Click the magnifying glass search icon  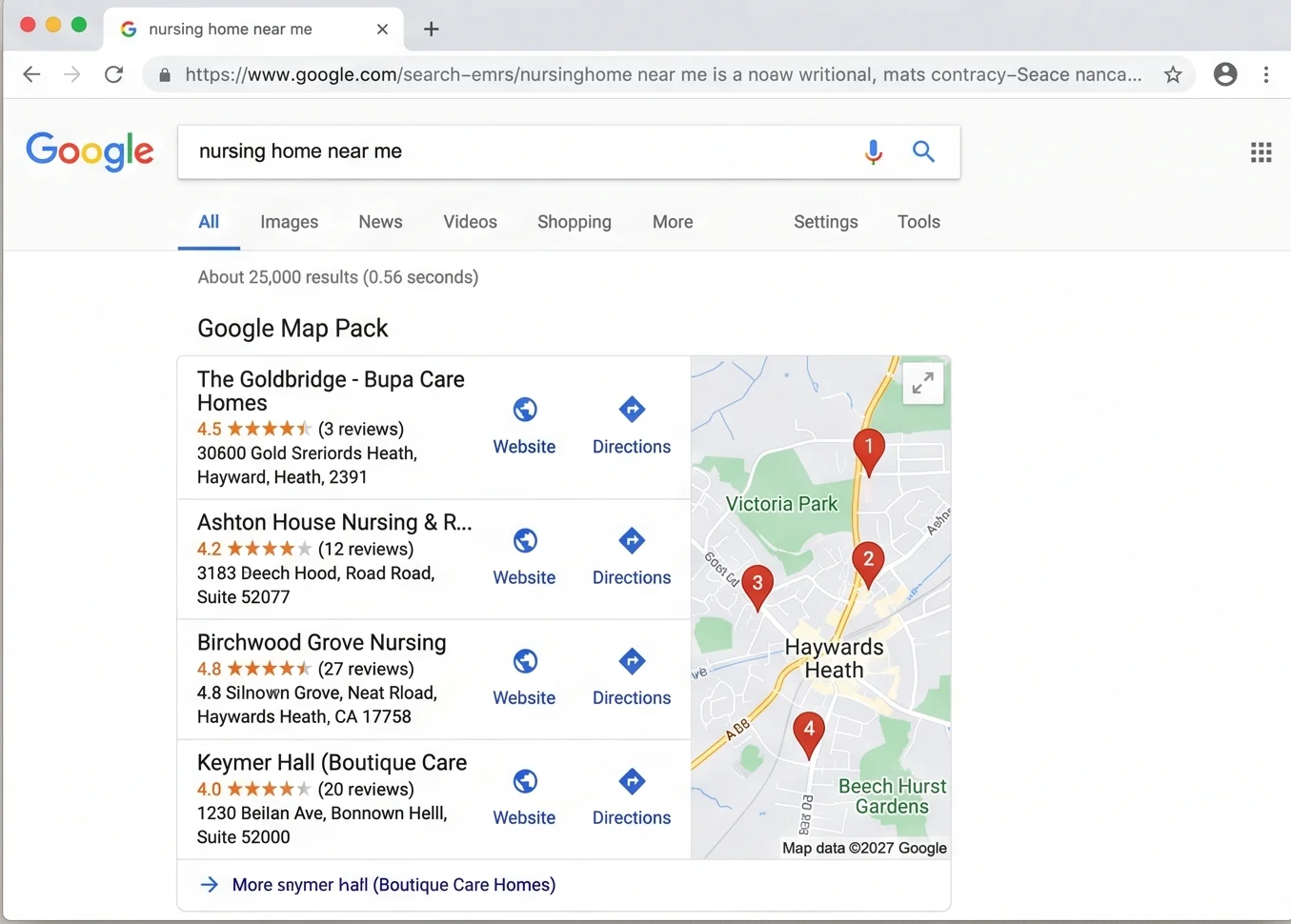(x=923, y=151)
